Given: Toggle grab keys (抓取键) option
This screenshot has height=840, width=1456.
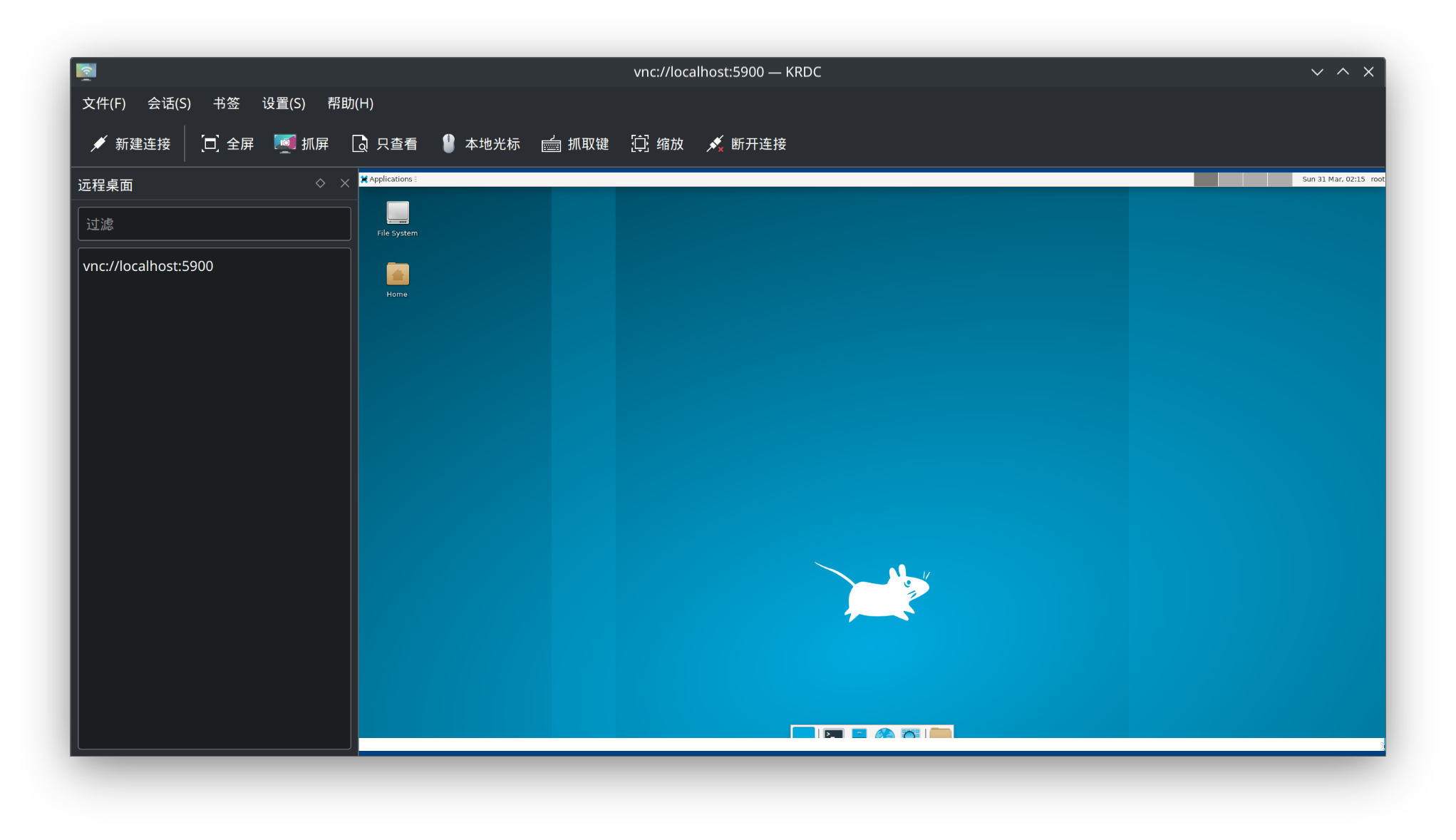Looking at the screenshot, I should pyautogui.click(x=575, y=144).
